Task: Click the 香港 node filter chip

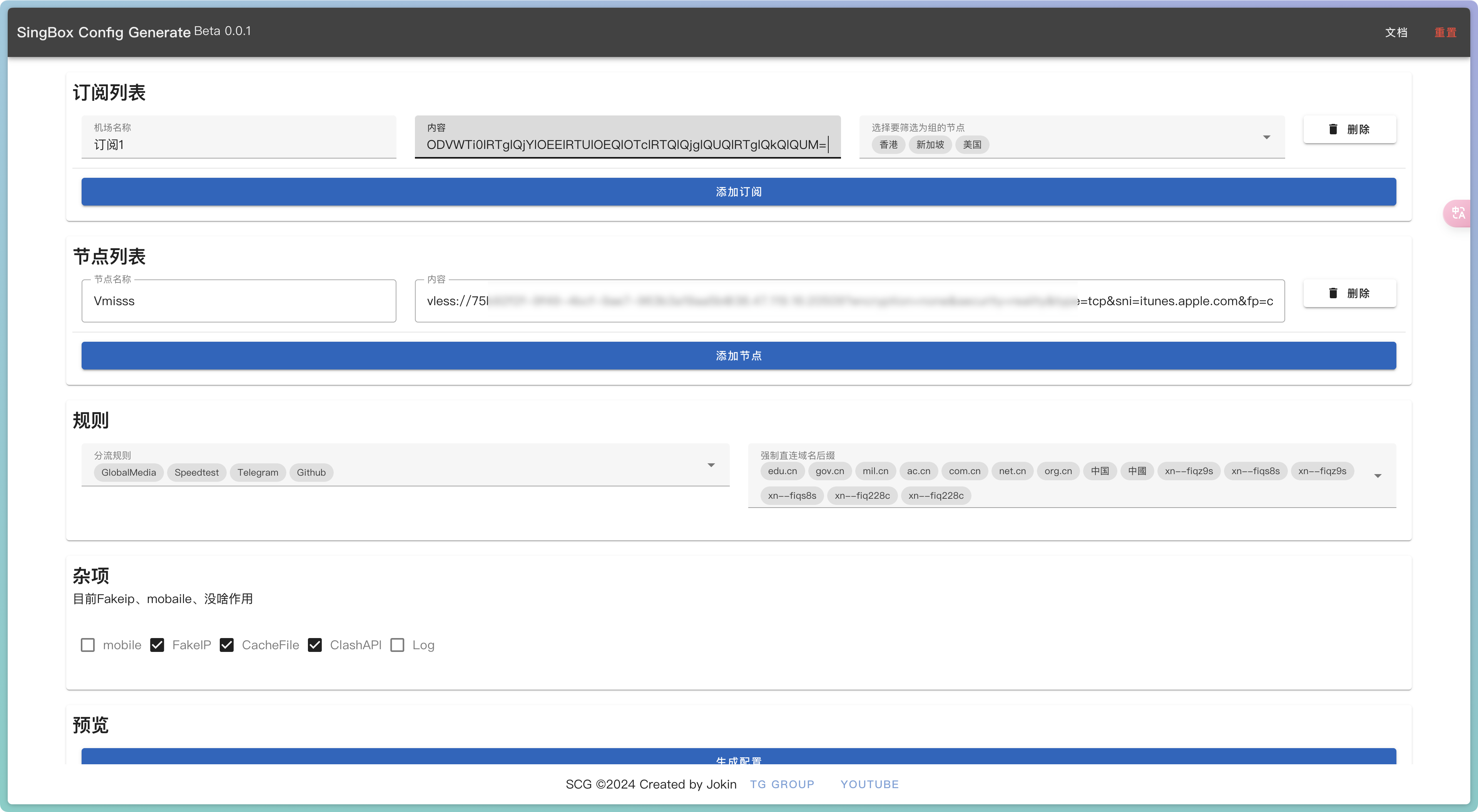Action: pyautogui.click(x=888, y=145)
